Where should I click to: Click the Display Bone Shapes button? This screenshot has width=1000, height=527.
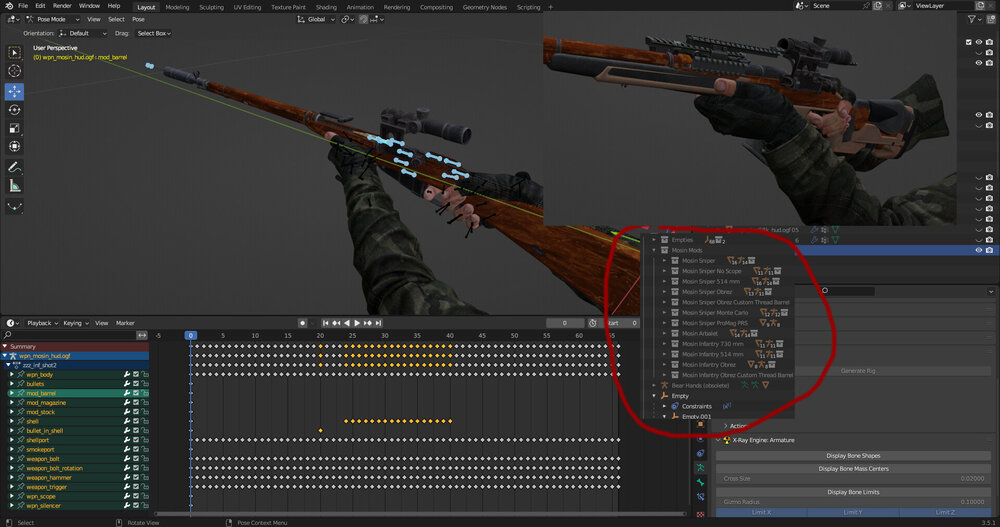coord(856,456)
